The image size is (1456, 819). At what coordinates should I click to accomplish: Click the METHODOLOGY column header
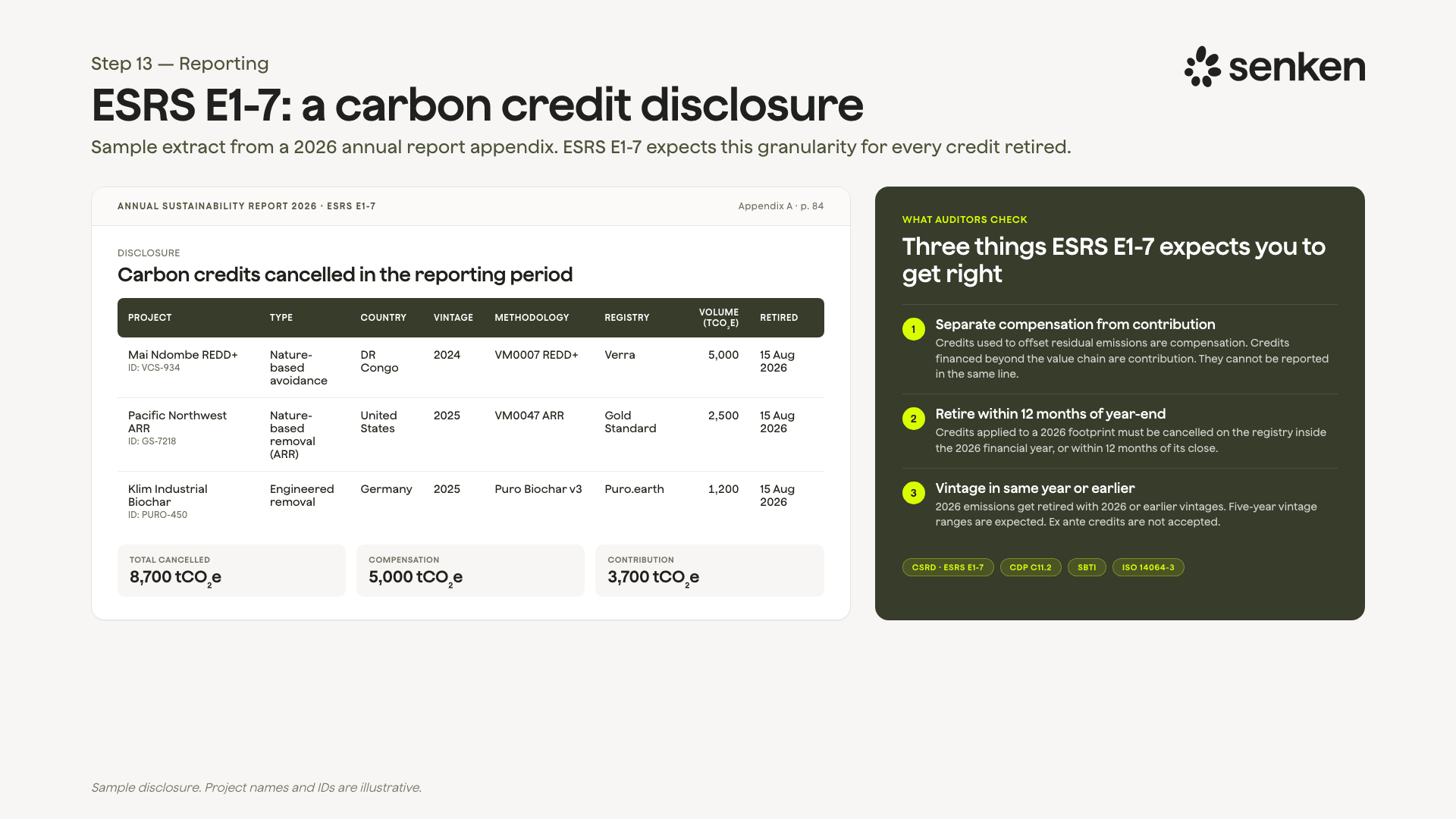click(532, 318)
